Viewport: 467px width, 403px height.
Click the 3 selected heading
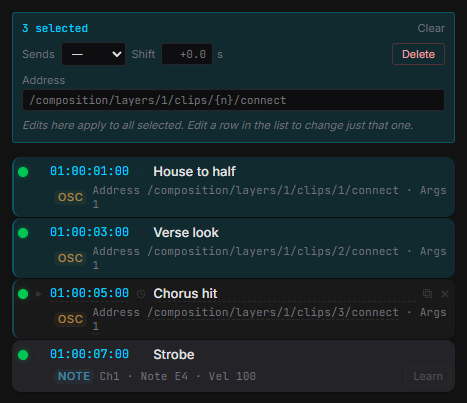pos(55,28)
